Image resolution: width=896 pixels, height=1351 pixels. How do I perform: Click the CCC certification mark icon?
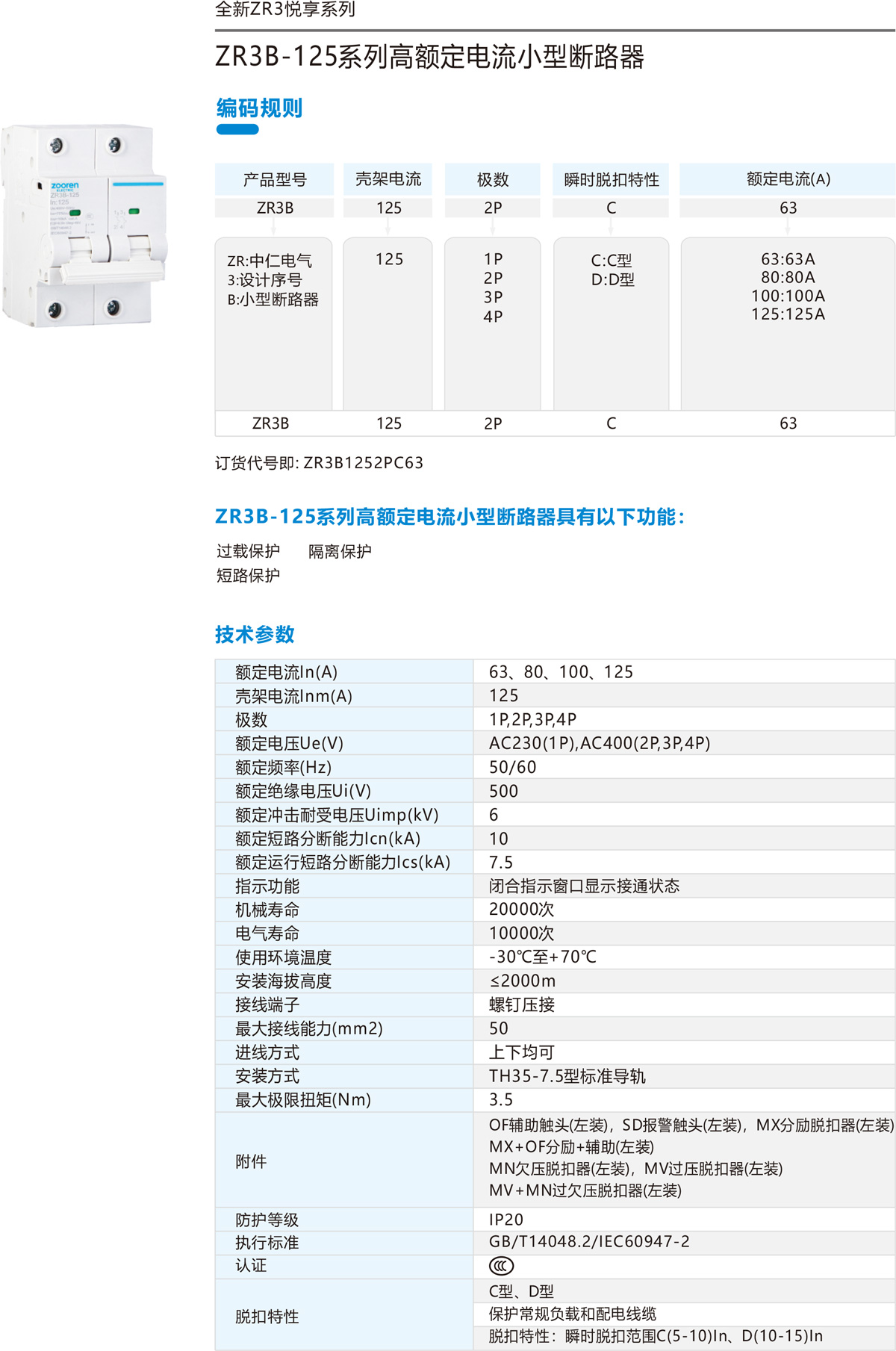point(501,1265)
